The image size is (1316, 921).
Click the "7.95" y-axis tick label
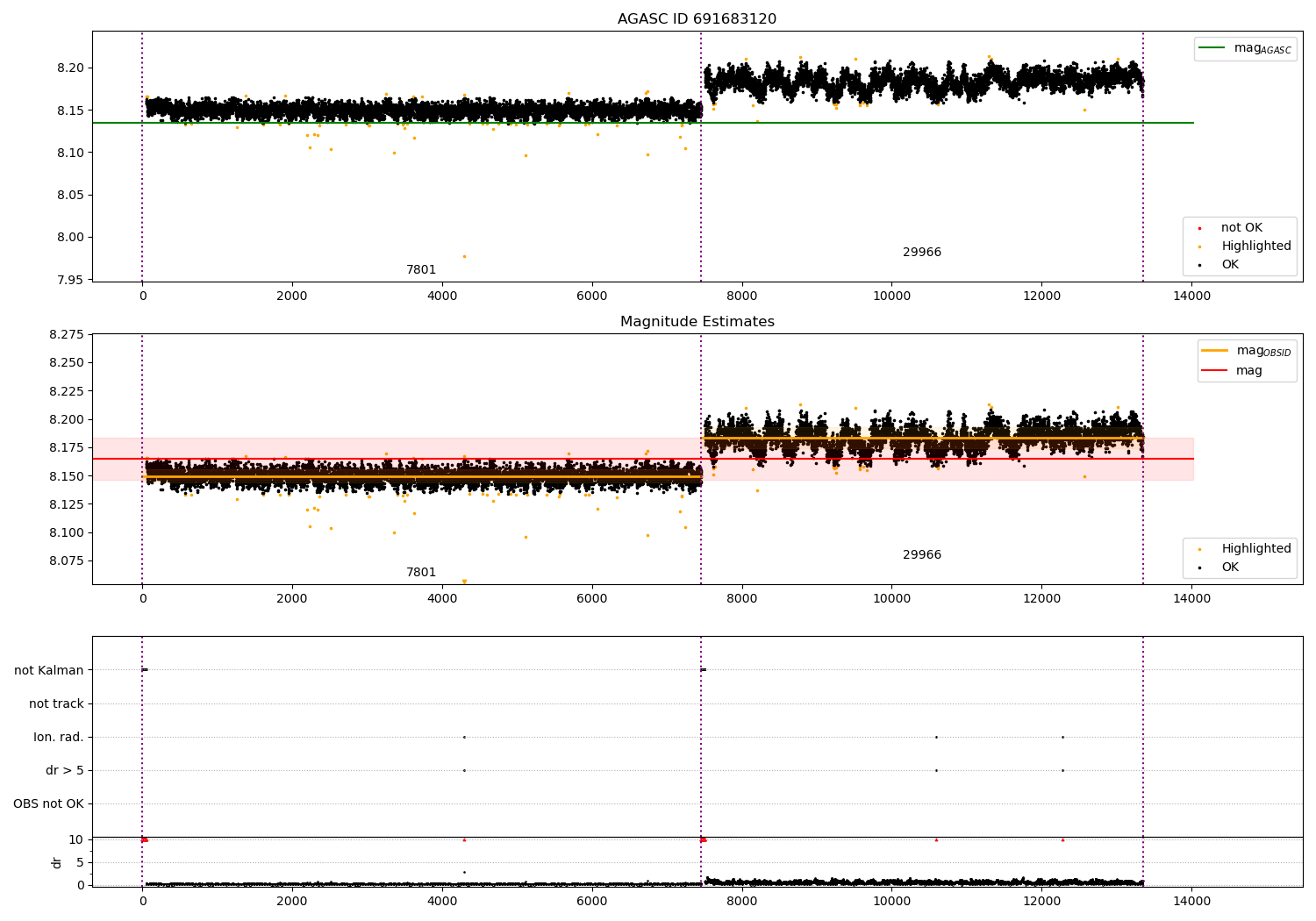pyautogui.click(x=71, y=280)
